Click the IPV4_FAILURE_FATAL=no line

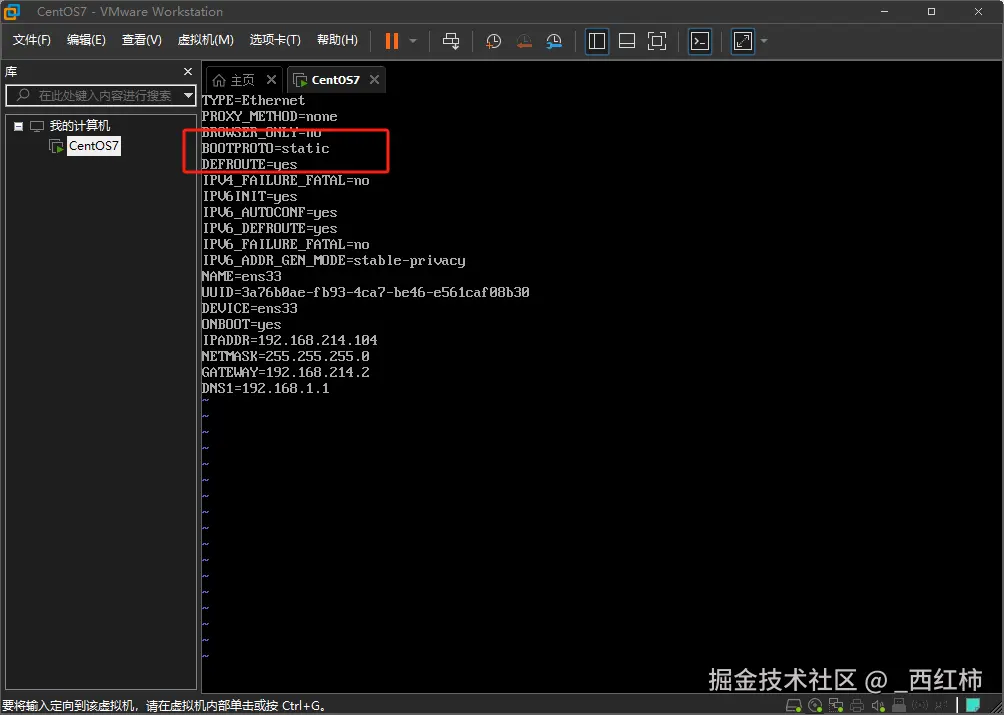pos(286,181)
